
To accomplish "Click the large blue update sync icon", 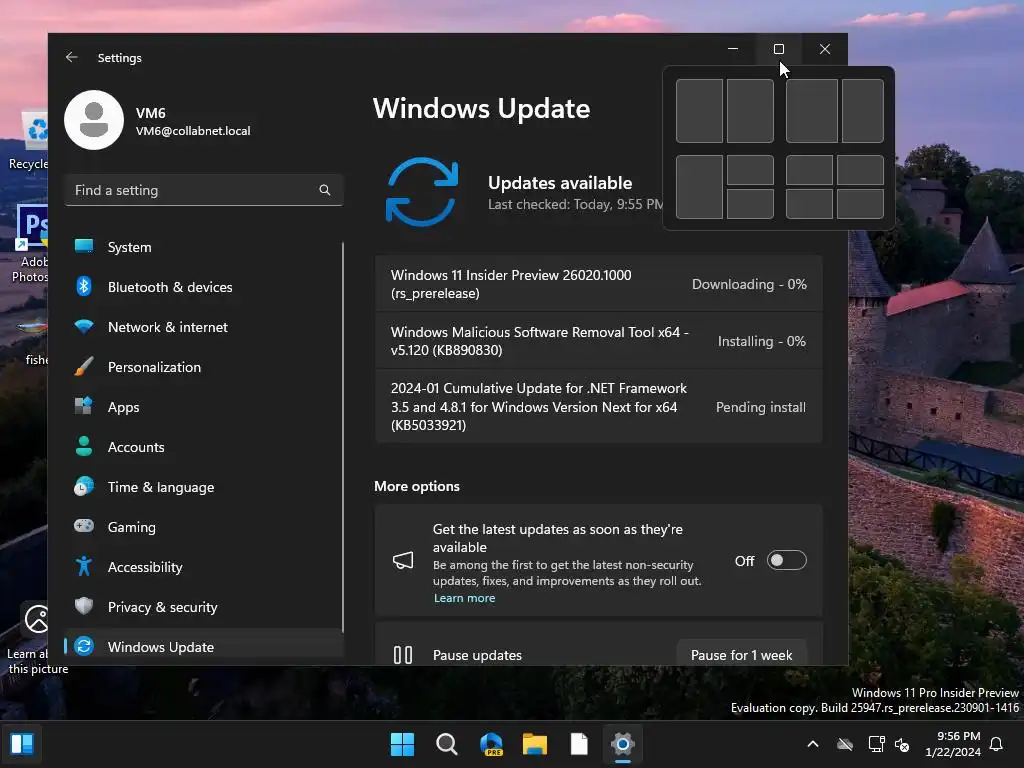I will pyautogui.click(x=422, y=192).
